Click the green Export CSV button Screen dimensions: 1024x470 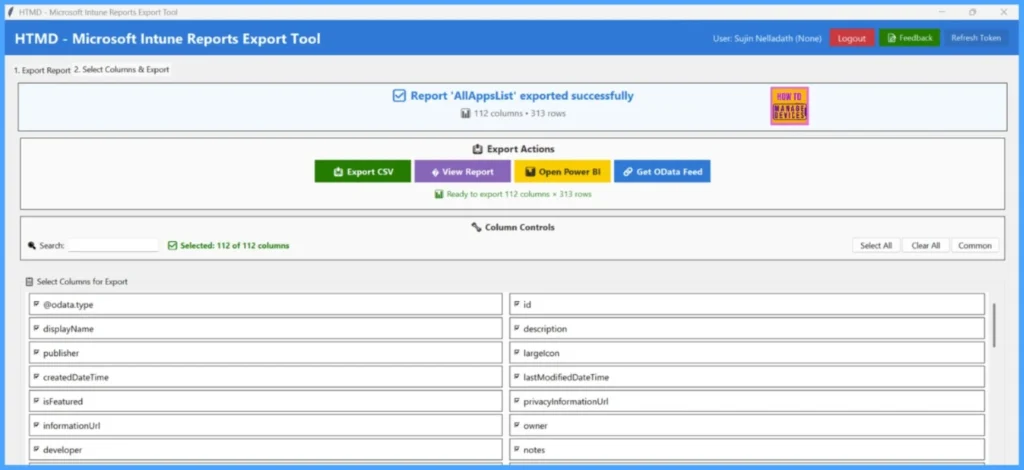coord(363,172)
